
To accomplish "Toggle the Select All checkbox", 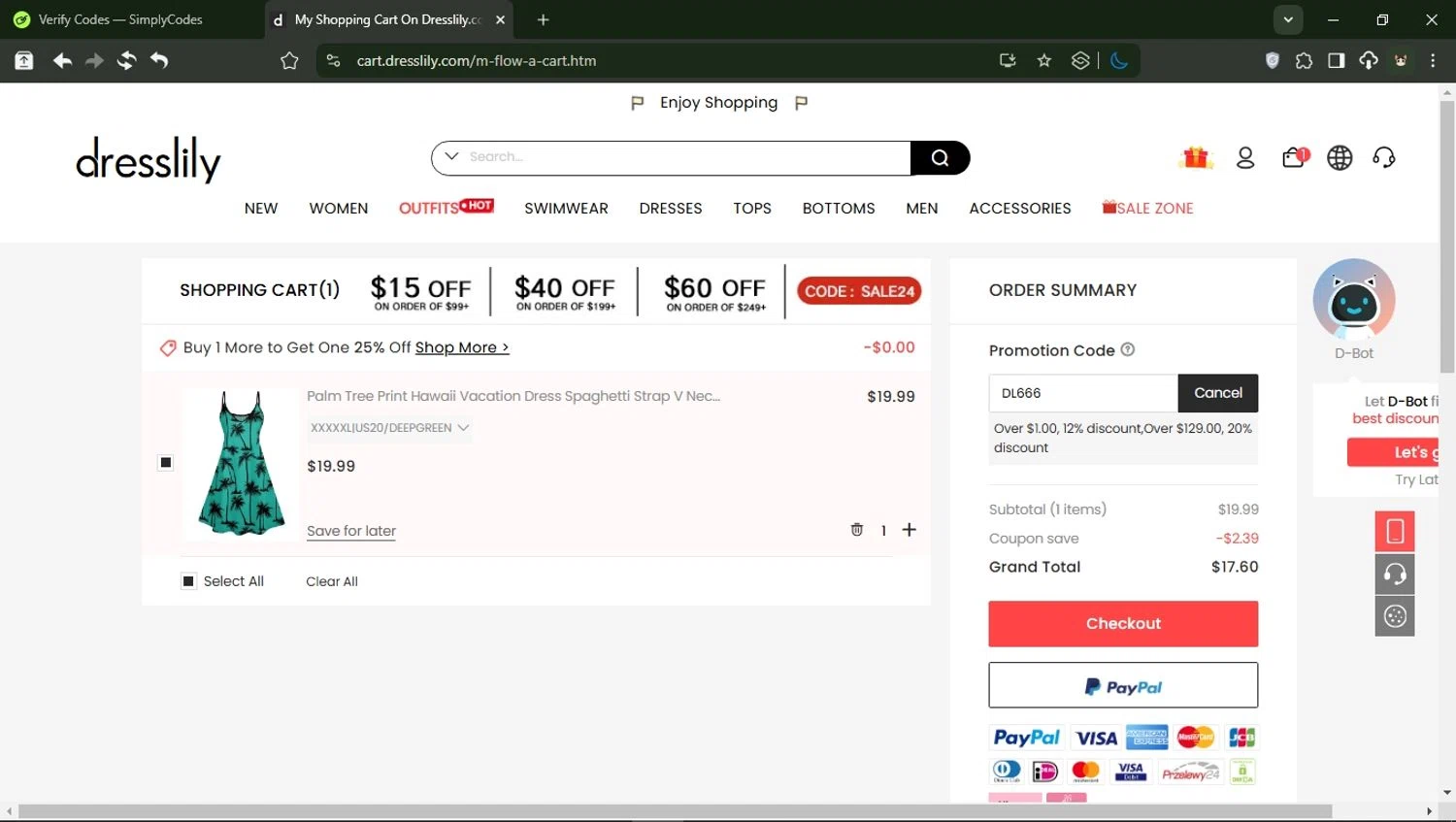I will tap(188, 581).
